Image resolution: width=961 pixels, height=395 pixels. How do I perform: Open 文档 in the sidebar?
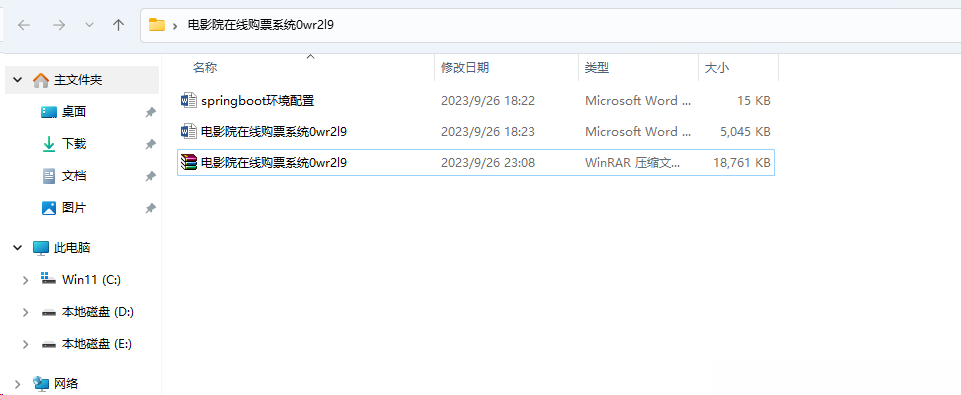coord(74,176)
